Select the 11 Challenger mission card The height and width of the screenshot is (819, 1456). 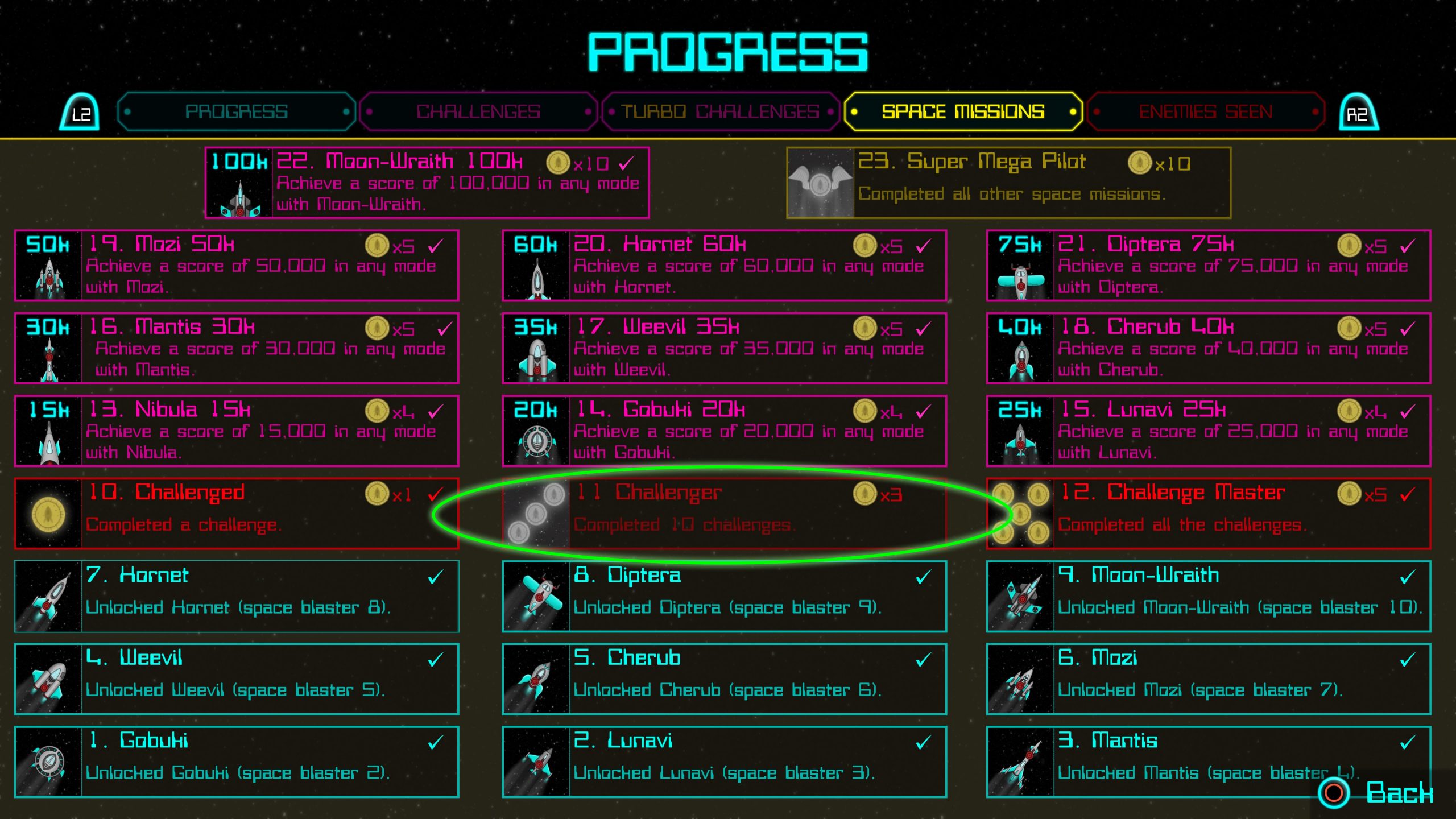click(725, 514)
